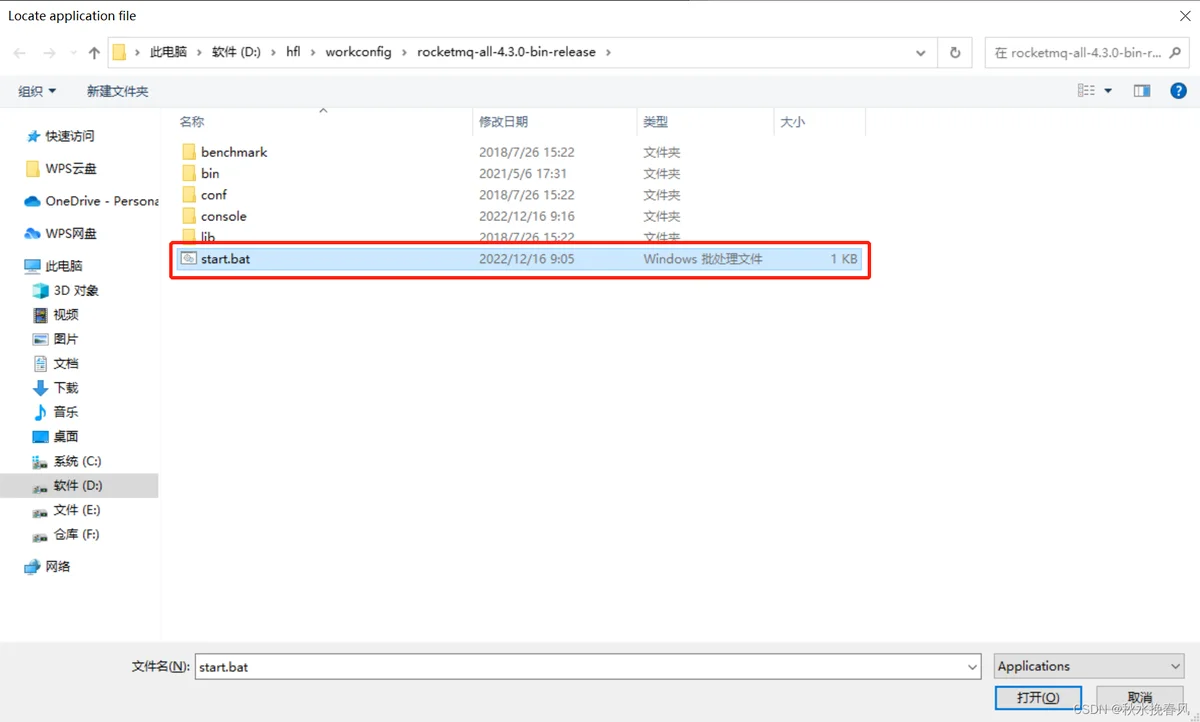Open the Applications file type dropdown
This screenshot has width=1200, height=722.
tap(1088, 666)
